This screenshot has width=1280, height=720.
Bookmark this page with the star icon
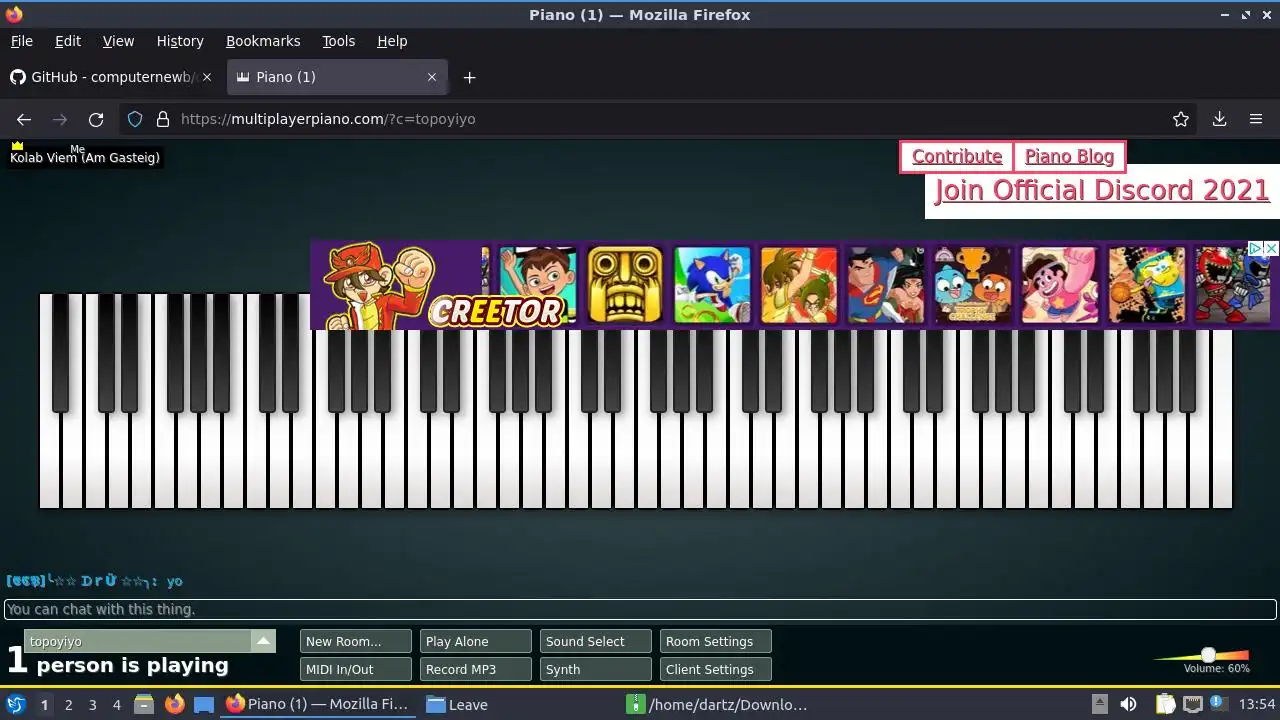pos(1181,119)
